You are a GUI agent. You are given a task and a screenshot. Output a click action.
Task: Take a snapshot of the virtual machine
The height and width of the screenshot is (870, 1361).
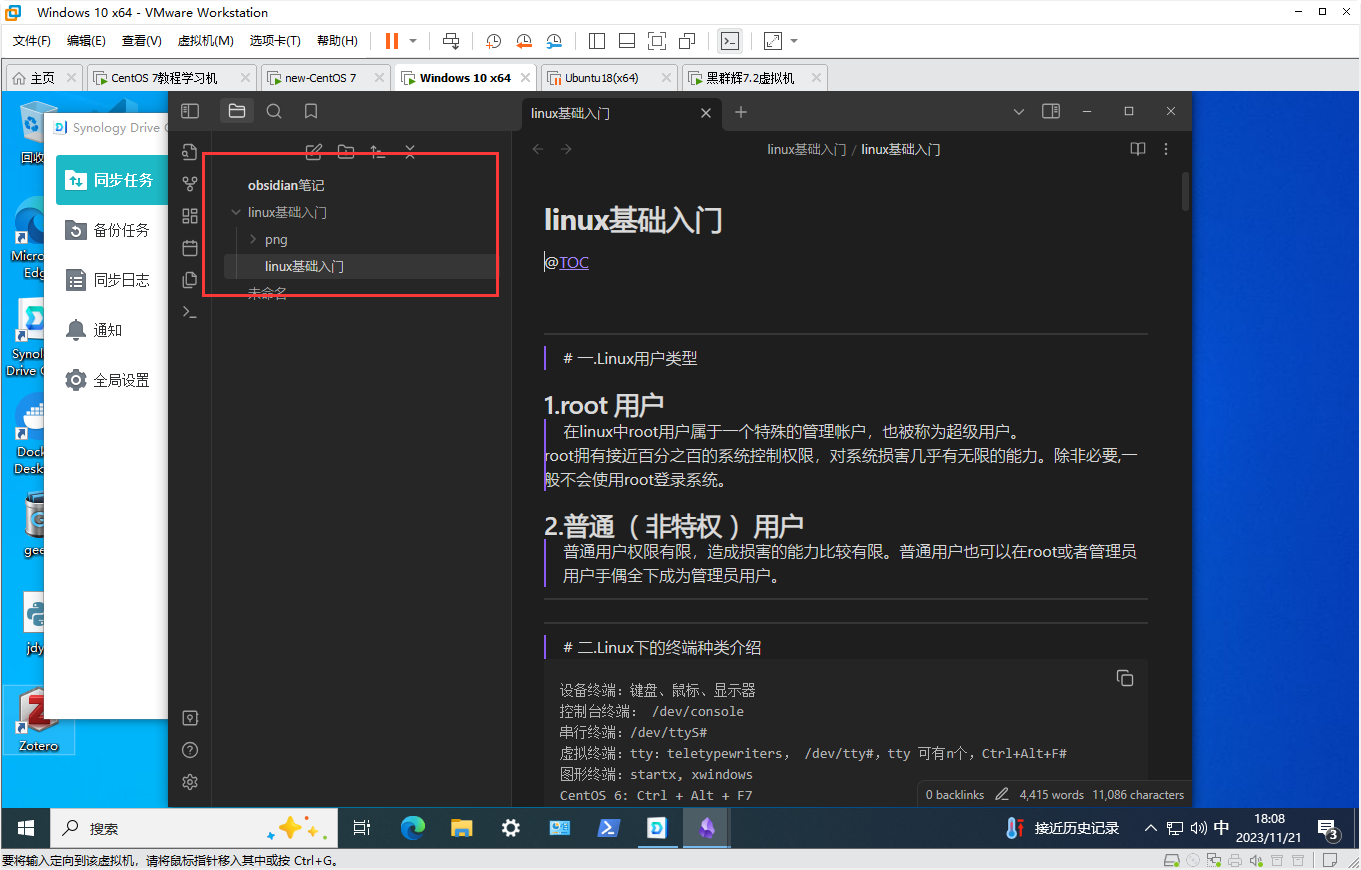click(493, 41)
